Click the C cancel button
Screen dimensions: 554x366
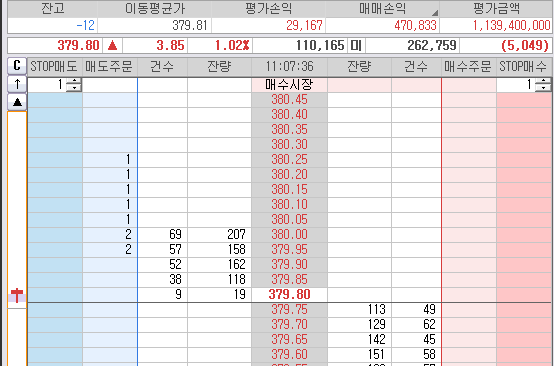tap(17, 66)
